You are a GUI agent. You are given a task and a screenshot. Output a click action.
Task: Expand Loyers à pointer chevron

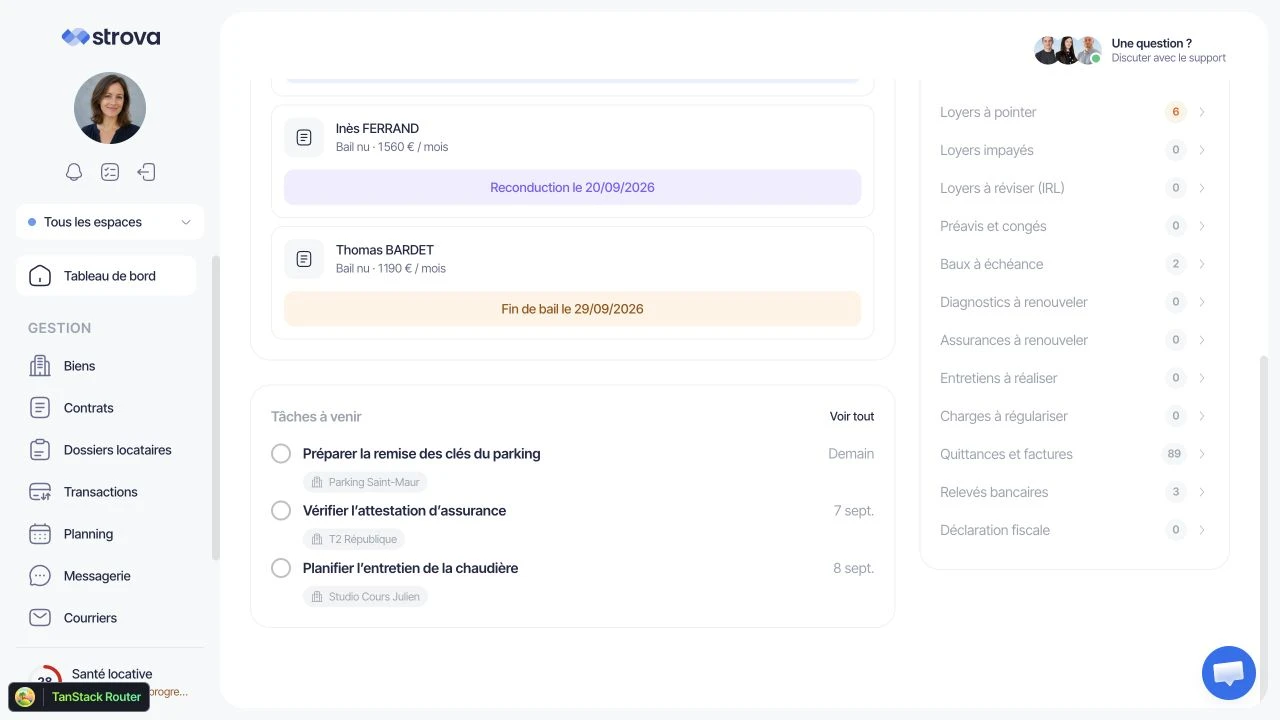tap(1202, 112)
